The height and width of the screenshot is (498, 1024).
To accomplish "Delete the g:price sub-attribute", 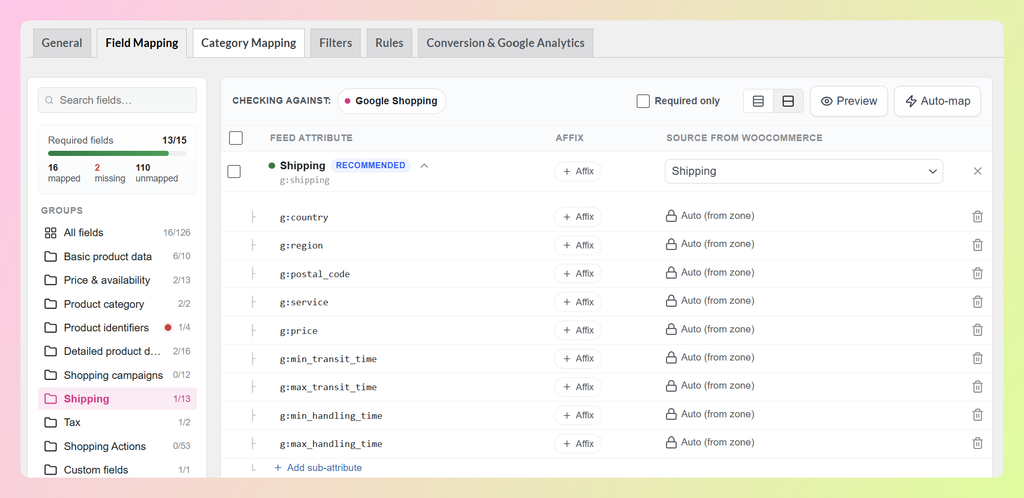I will tap(977, 330).
